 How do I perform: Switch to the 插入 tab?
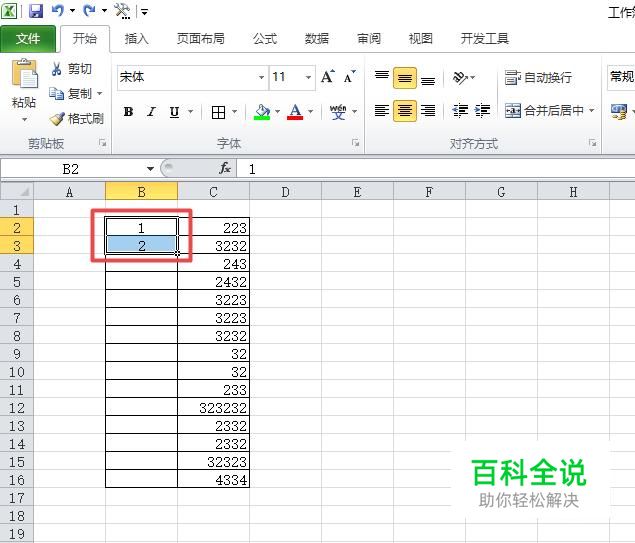coord(136,38)
